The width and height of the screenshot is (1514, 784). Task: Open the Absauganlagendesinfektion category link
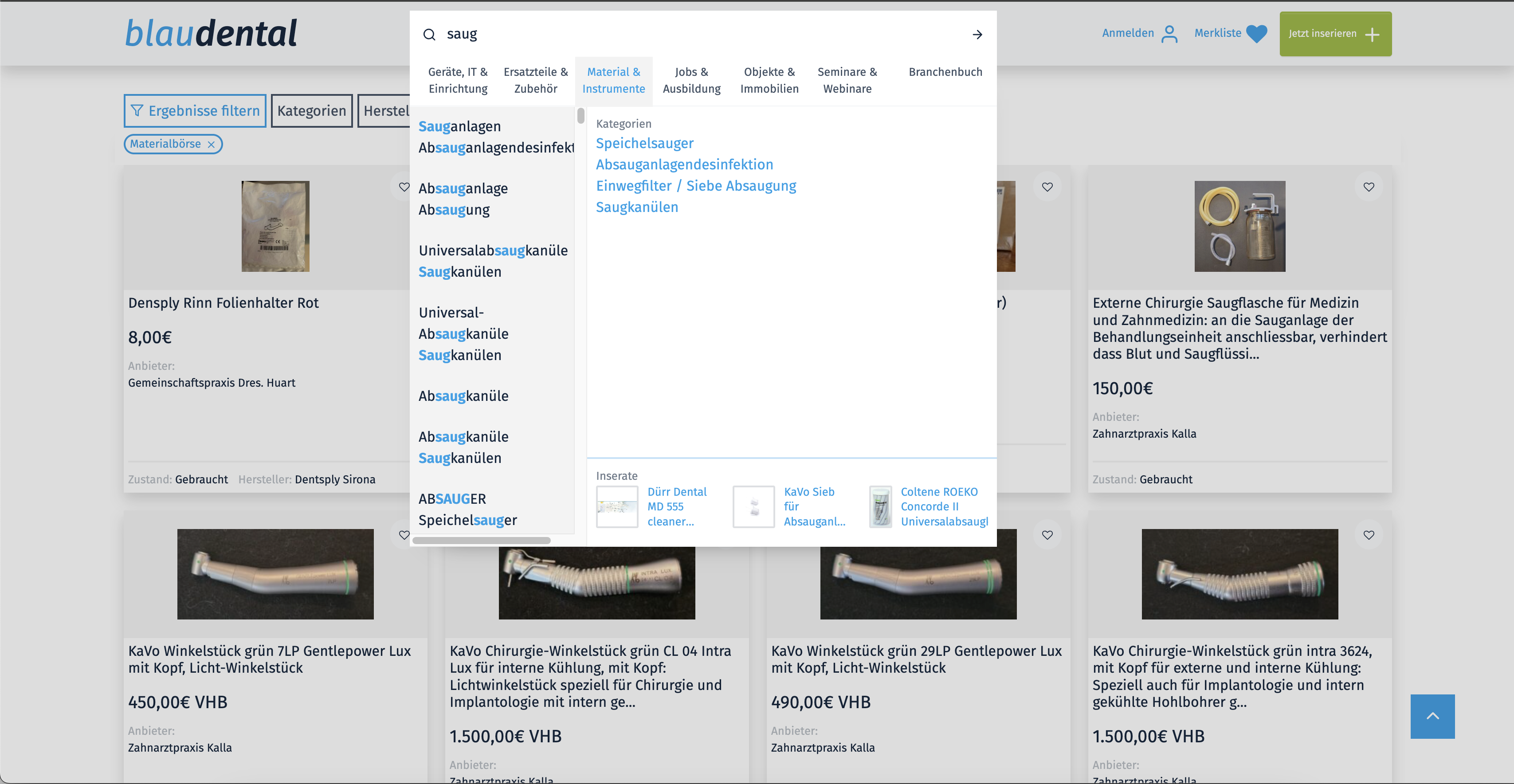685,165
